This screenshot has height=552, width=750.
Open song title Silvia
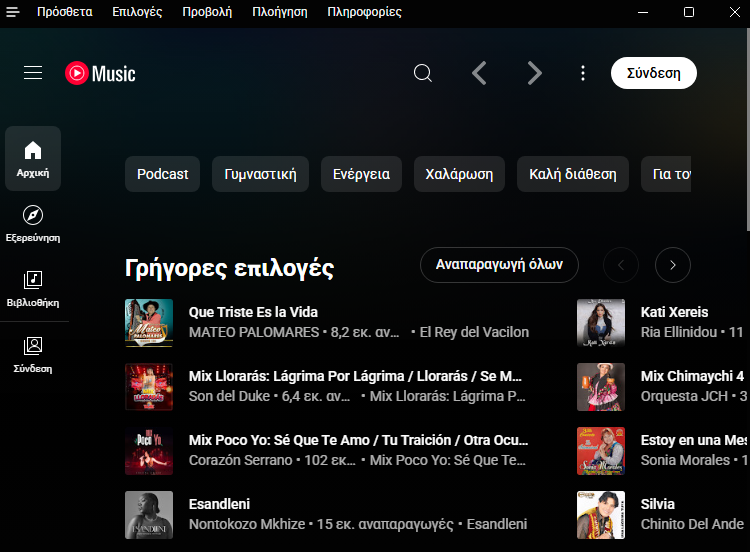pyautogui.click(x=658, y=504)
